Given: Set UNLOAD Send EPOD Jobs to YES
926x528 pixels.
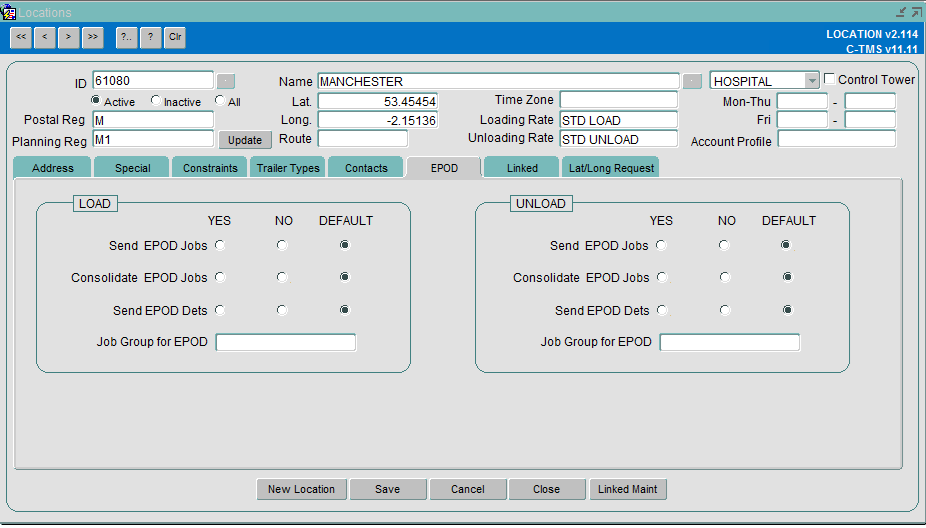Looking at the screenshot, I should click(x=661, y=245).
